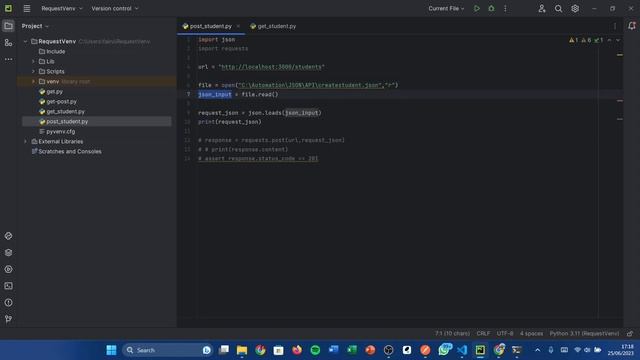
Task: Show hidden system tray icons
Action: coord(538,350)
